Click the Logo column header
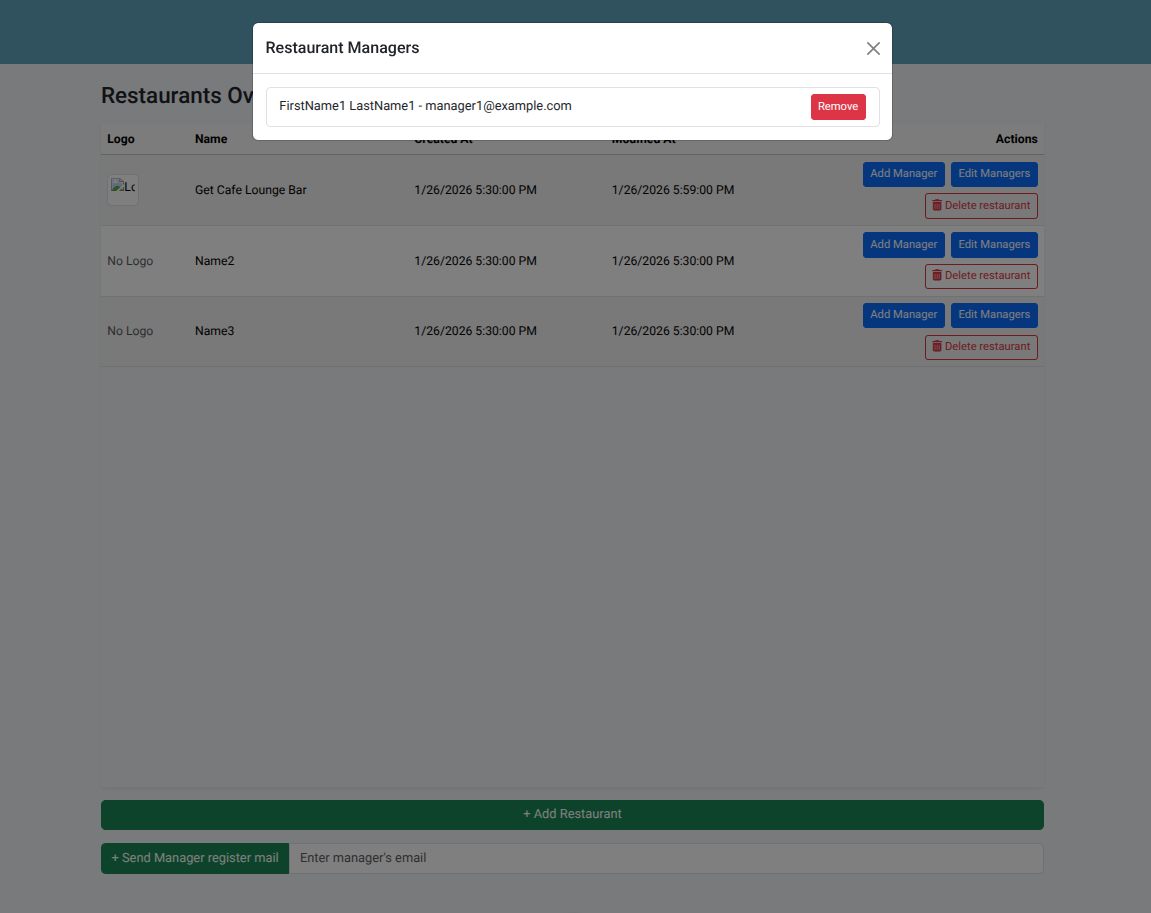1151x913 pixels. tap(121, 139)
